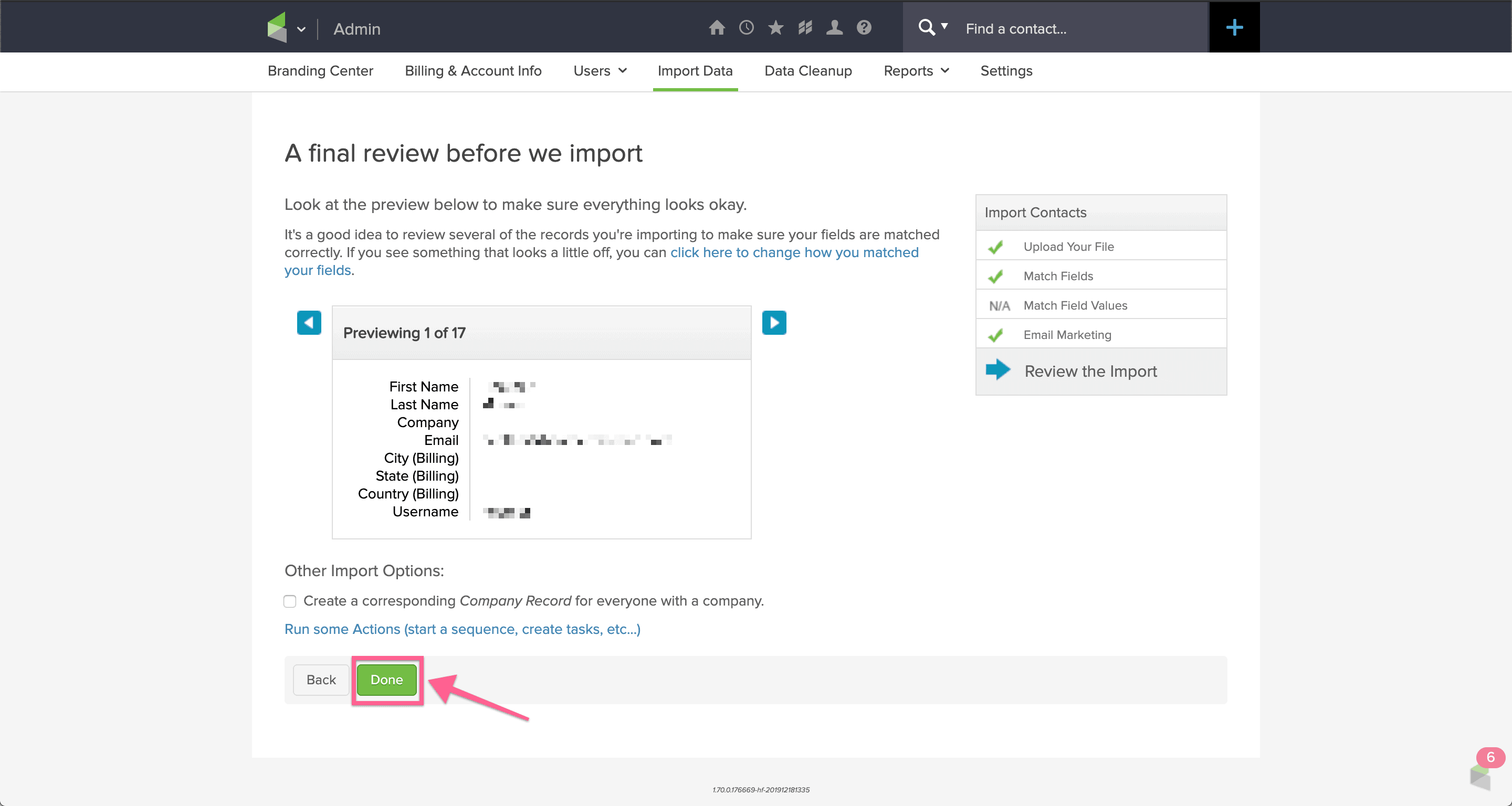Click the green Done button
1512x806 pixels.
pos(387,680)
